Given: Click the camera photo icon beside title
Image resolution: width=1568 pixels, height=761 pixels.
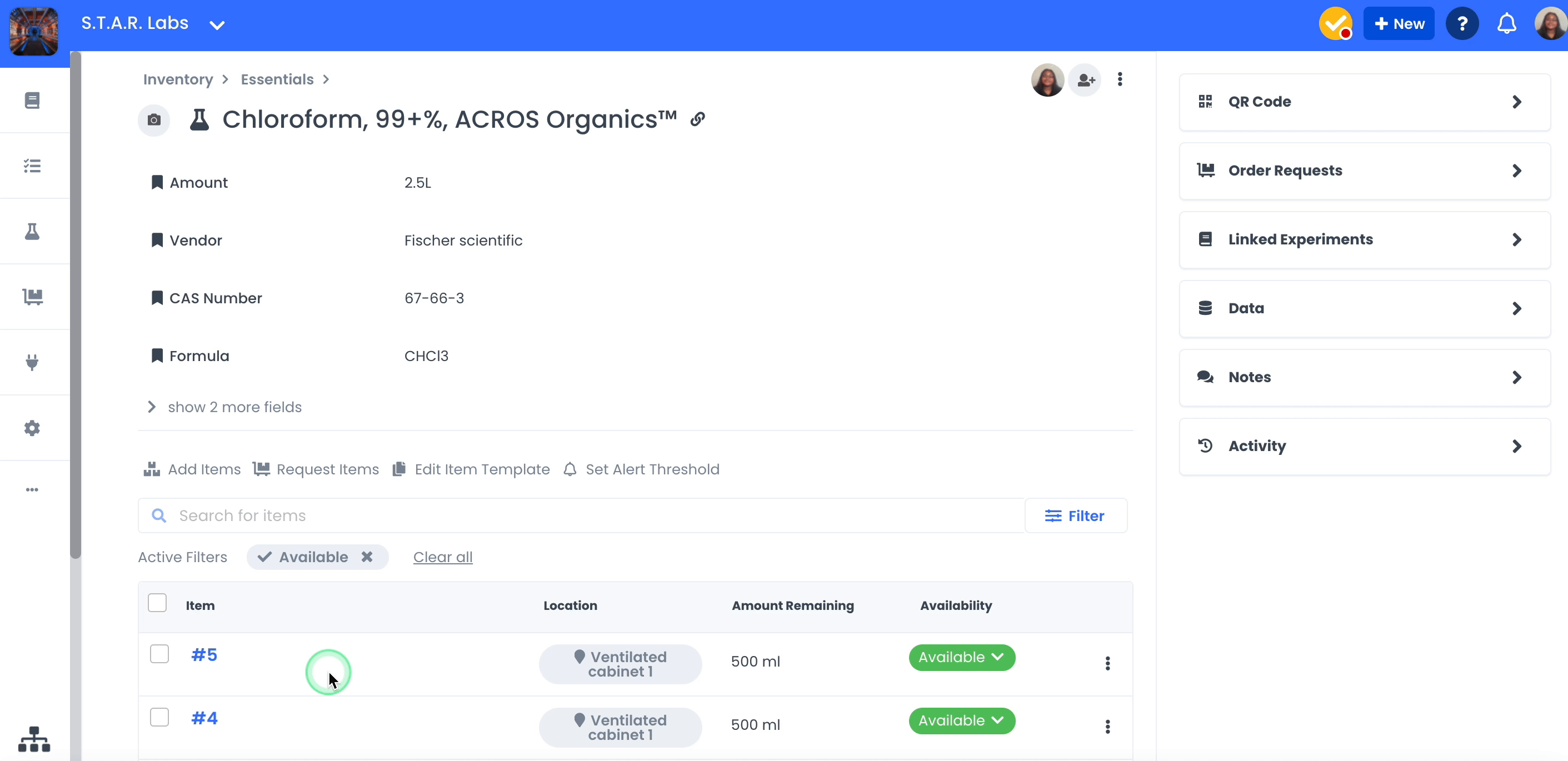Looking at the screenshot, I should (154, 120).
